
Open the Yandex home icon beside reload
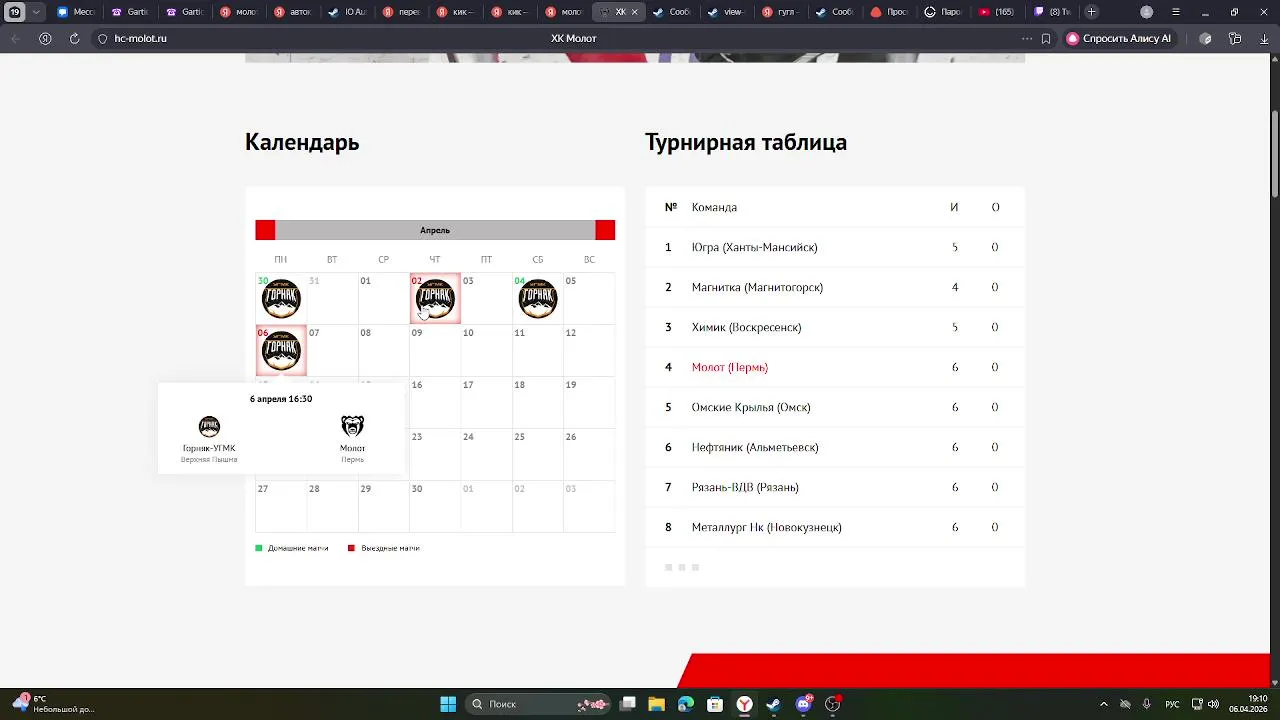coord(45,38)
